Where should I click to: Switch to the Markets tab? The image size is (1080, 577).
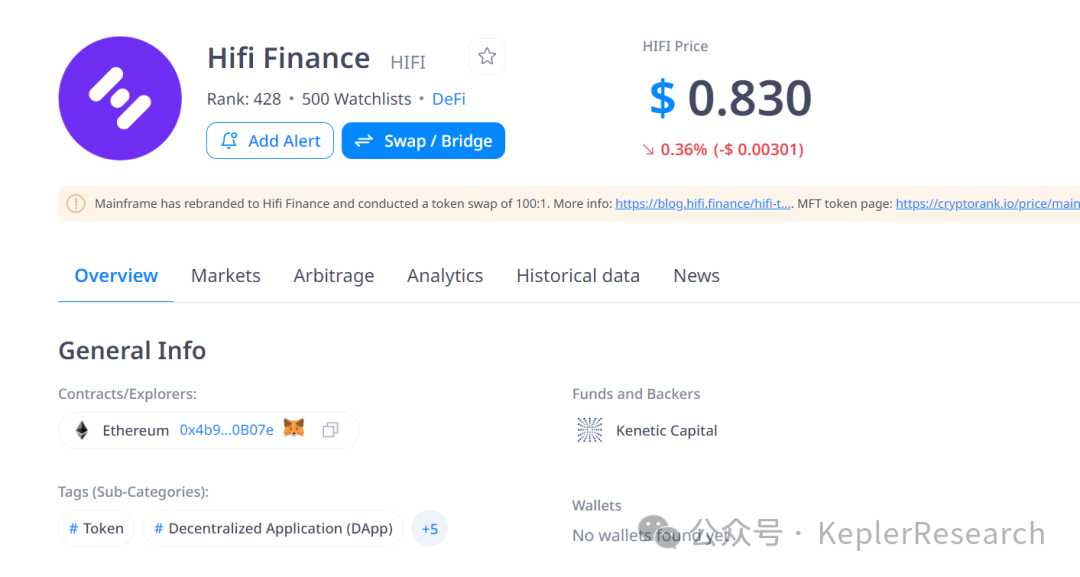226,276
